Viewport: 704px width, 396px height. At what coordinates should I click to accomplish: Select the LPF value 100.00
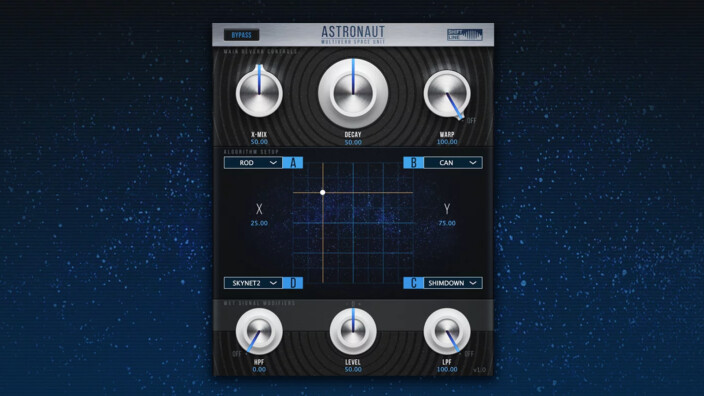pyautogui.click(x=447, y=370)
